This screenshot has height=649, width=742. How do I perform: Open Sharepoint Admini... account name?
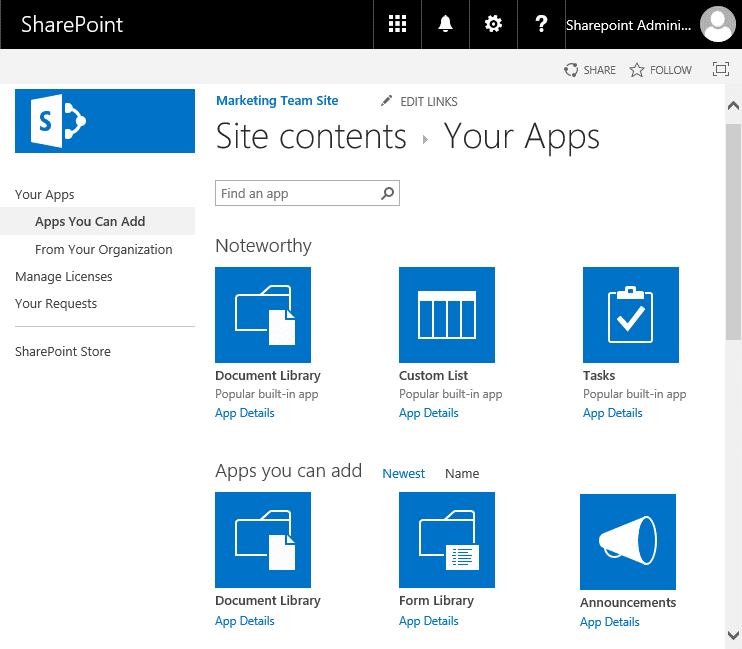(x=628, y=25)
